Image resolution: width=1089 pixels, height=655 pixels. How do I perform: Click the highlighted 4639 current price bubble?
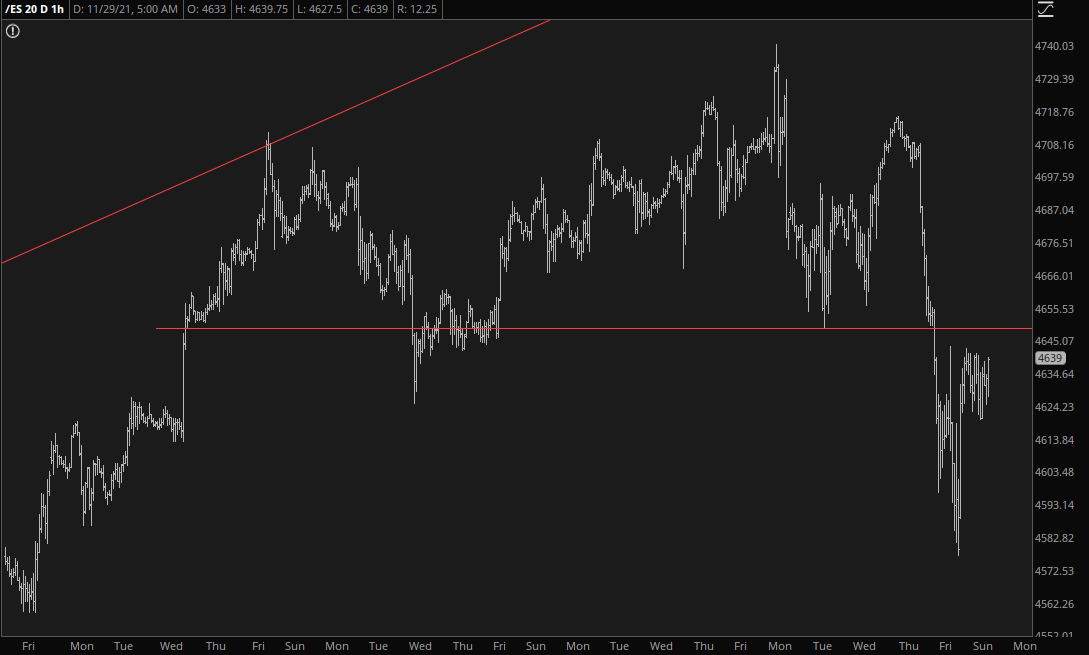(1049, 358)
